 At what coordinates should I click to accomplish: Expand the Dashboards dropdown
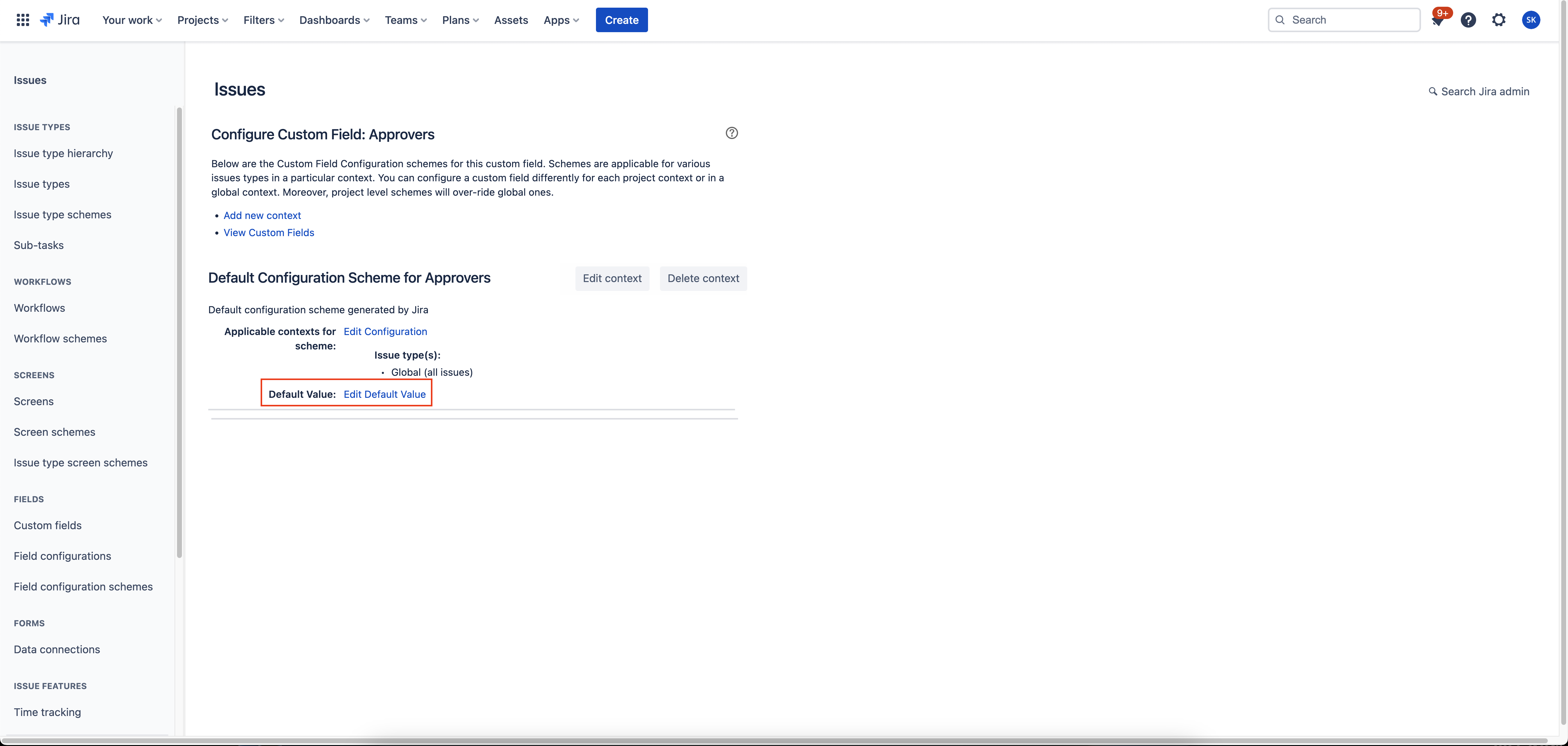(334, 20)
